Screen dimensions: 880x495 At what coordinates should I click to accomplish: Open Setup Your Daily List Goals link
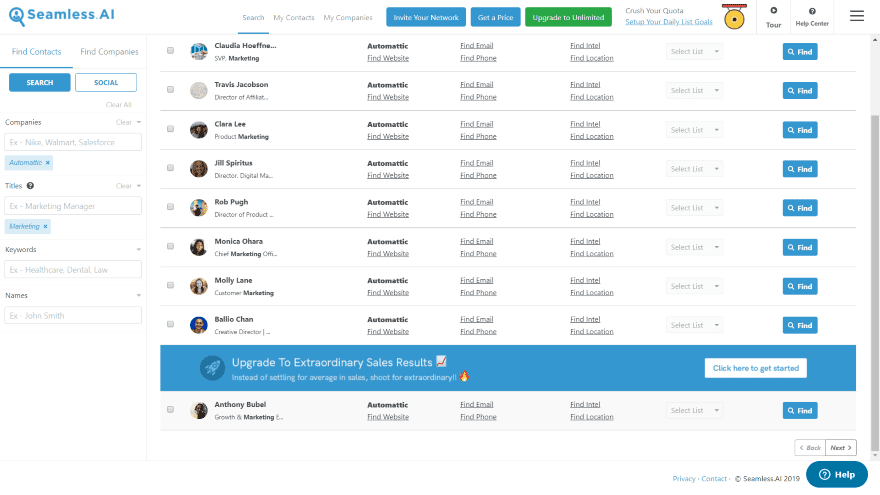click(669, 22)
